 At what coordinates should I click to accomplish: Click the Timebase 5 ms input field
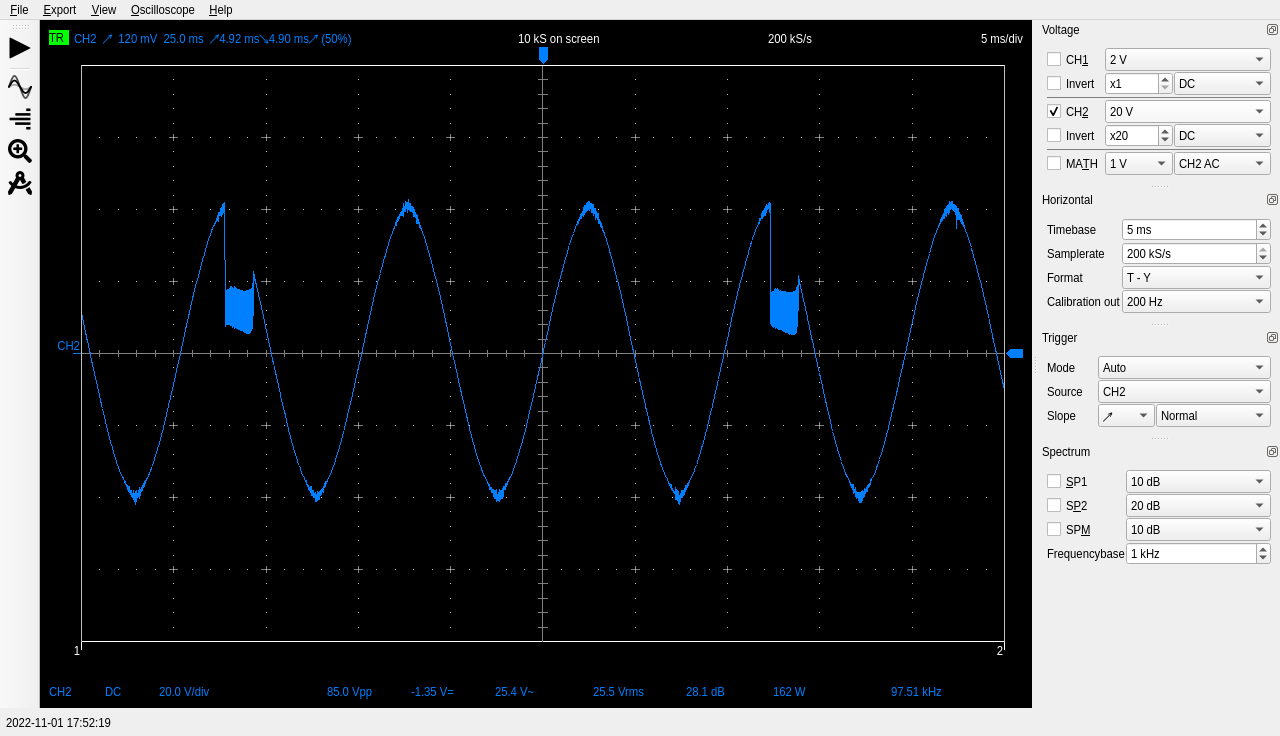pyautogui.click(x=1189, y=230)
